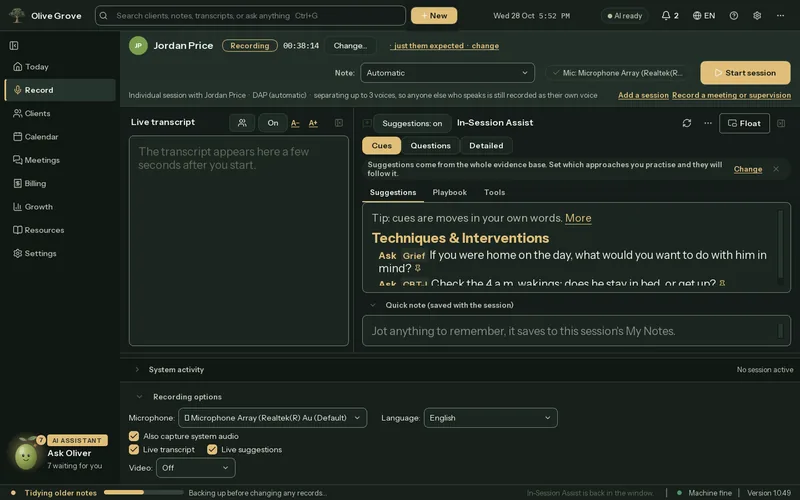Image resolution: width=800 pixels, height=500 pixels.
Task: Open the top bar settings gear
Action: coord(757,16)
